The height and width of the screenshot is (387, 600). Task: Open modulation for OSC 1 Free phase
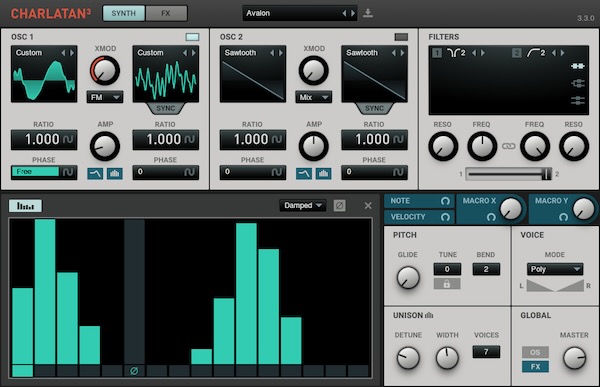coord(68,172)
